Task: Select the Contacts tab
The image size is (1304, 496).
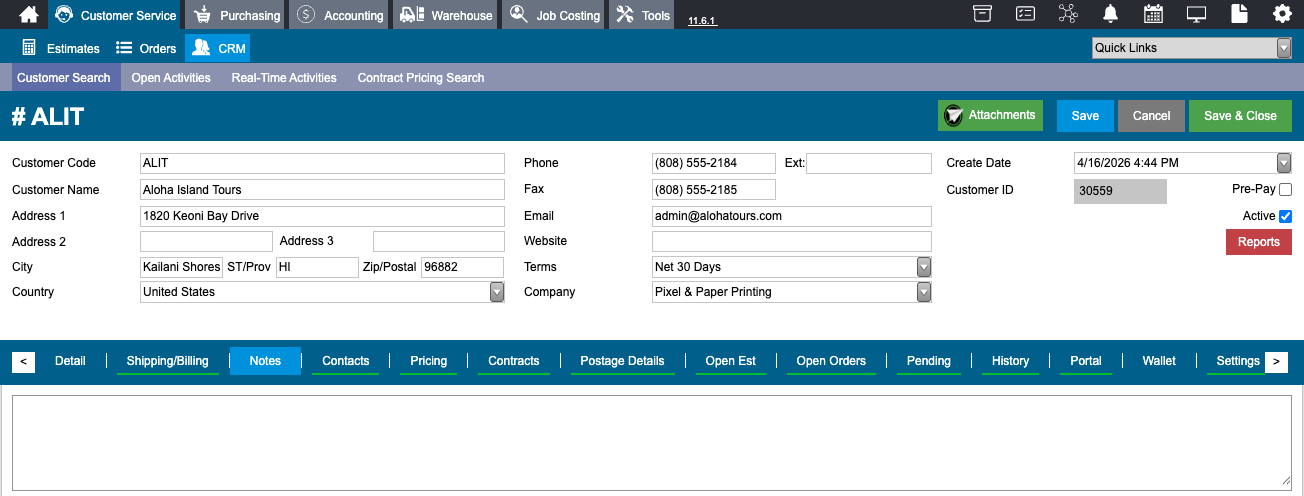Action: click(x=346, y=361)
